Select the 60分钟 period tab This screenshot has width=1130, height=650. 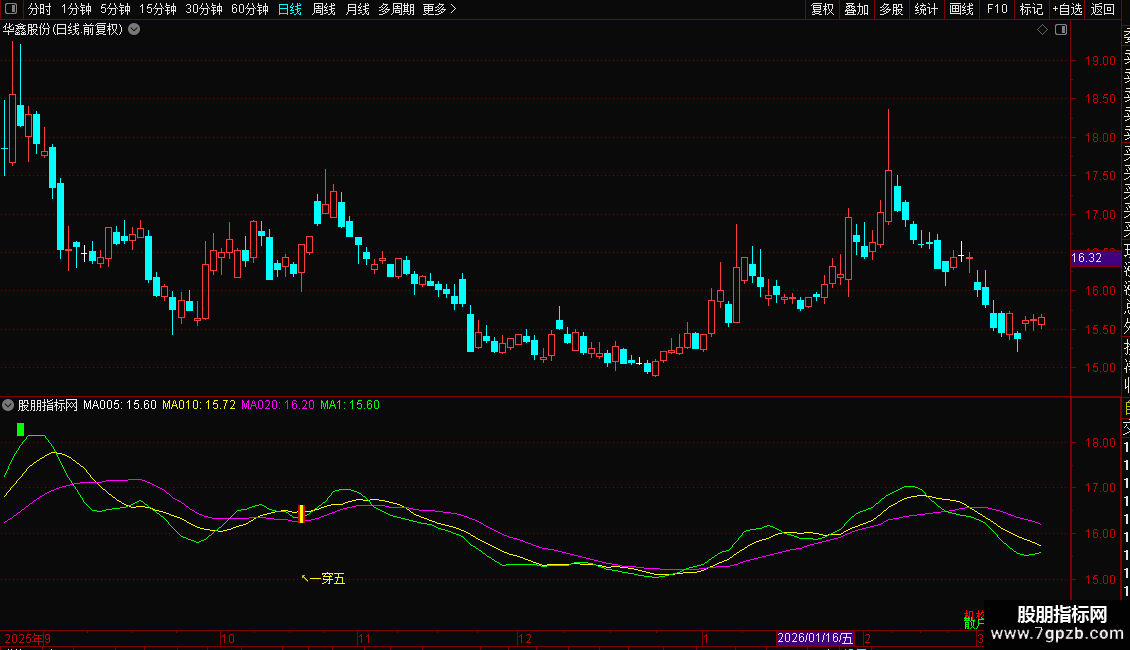point(250,9)
